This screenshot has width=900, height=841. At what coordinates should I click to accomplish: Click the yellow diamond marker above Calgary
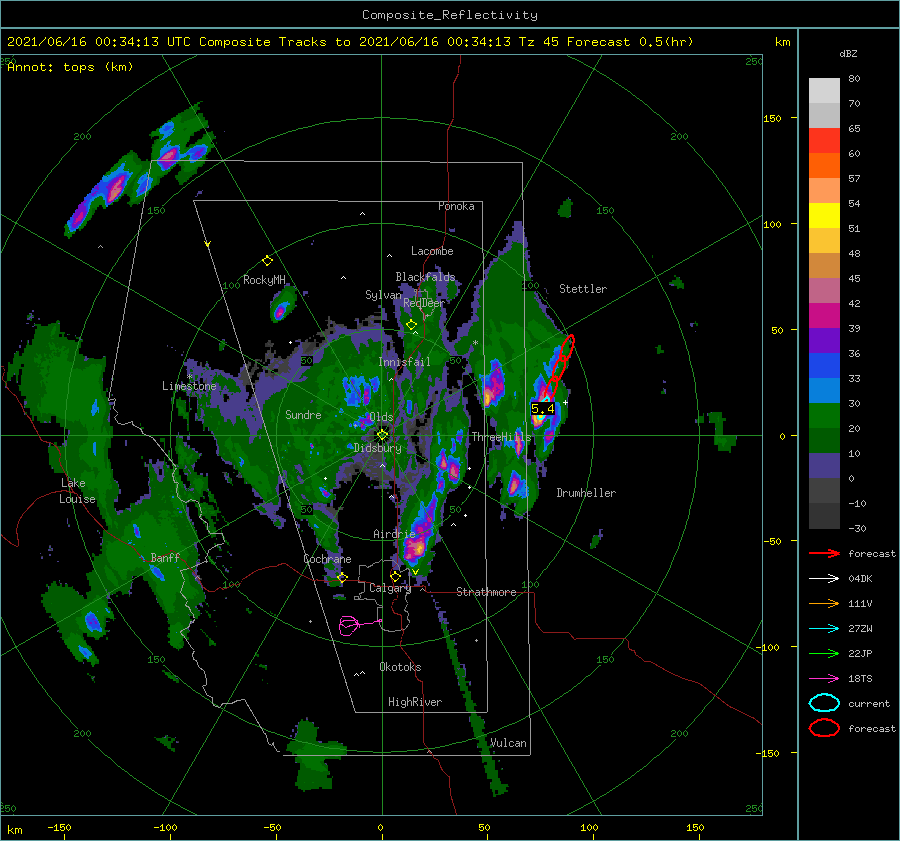pos(395,576)
